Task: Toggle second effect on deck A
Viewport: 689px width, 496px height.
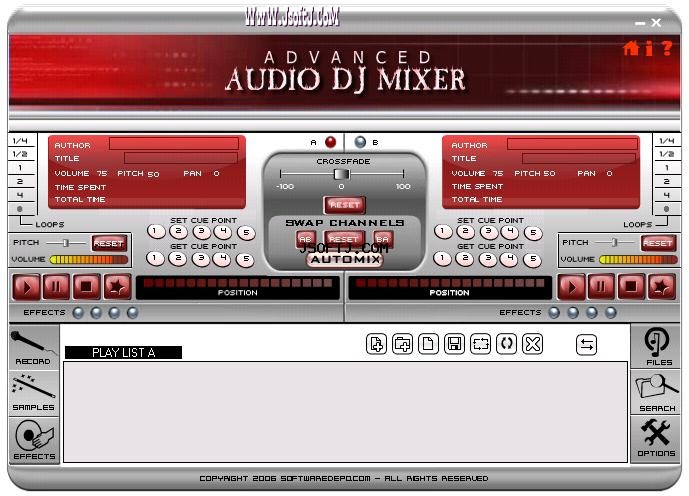Action: coord(96,312)
